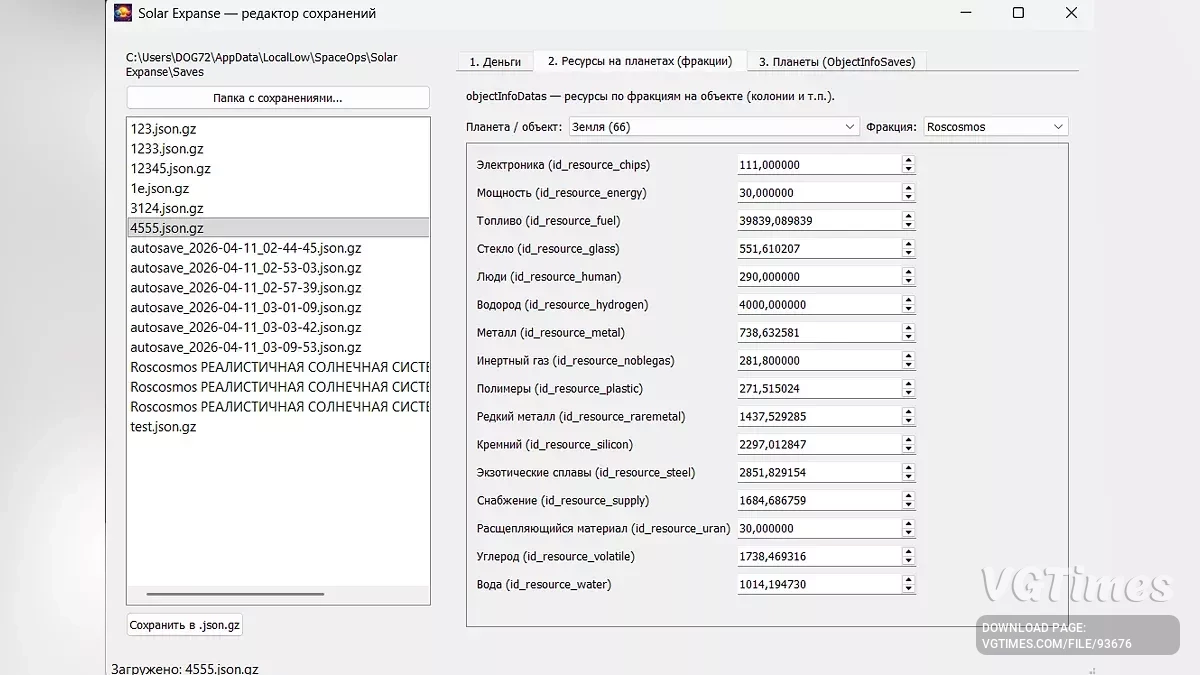The width and height of the screenshot is (1200, 675).
Task: Decrease the Silicon value using down arrow
Action: pyautogui.click(x=908, y=449)
